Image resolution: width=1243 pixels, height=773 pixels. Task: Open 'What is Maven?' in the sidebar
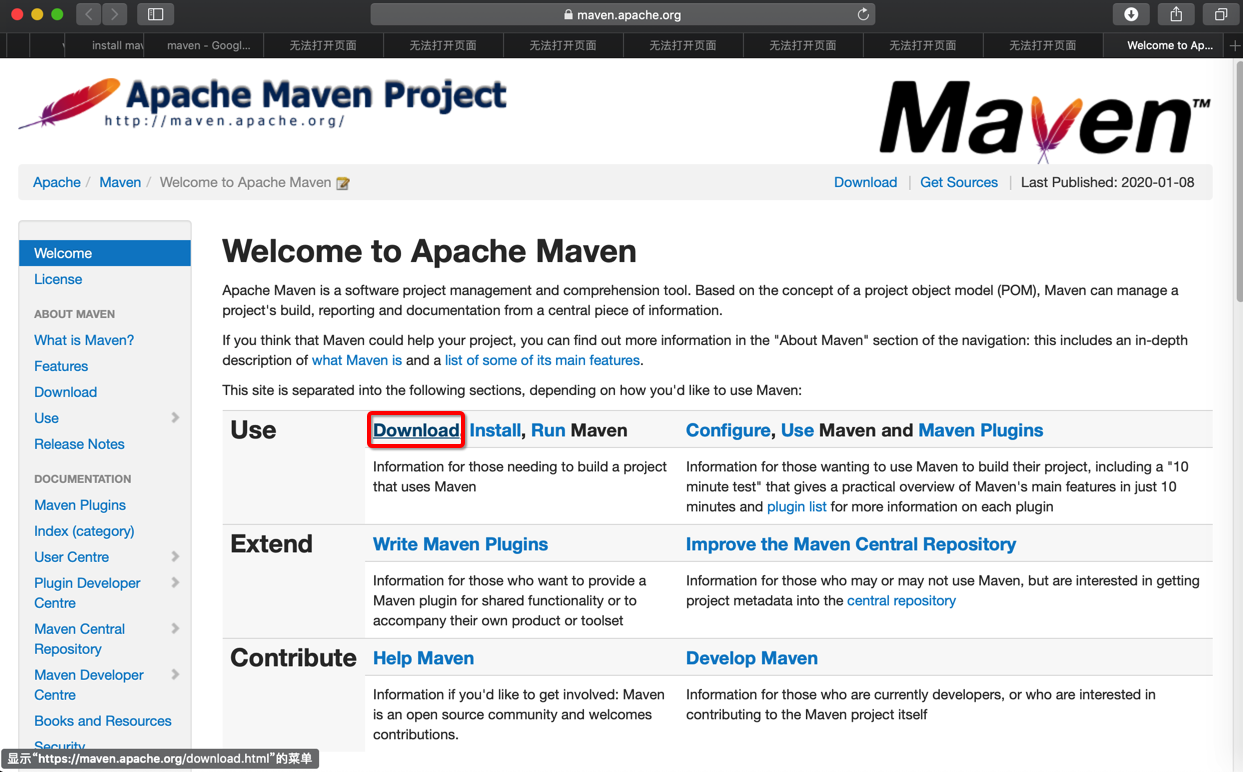click(84, 340)
